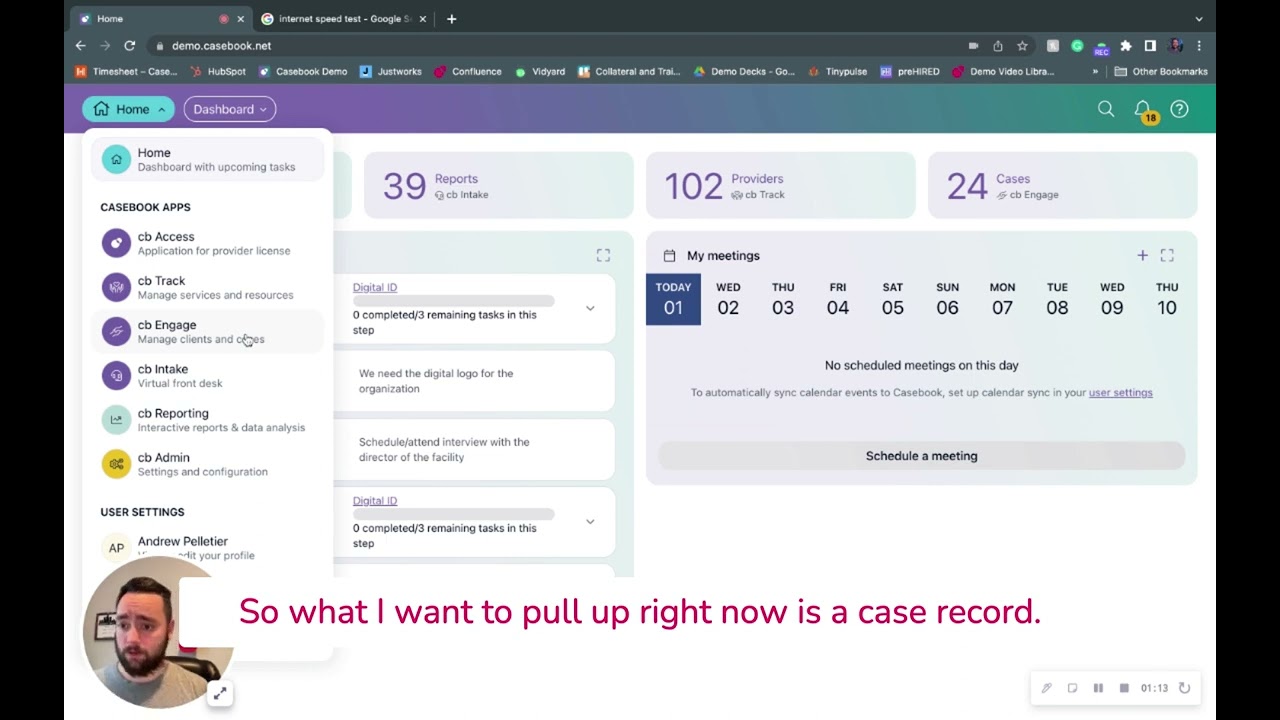Collapse the Home navigation dropdown
Screen dimensions: 1280x720
128,109
